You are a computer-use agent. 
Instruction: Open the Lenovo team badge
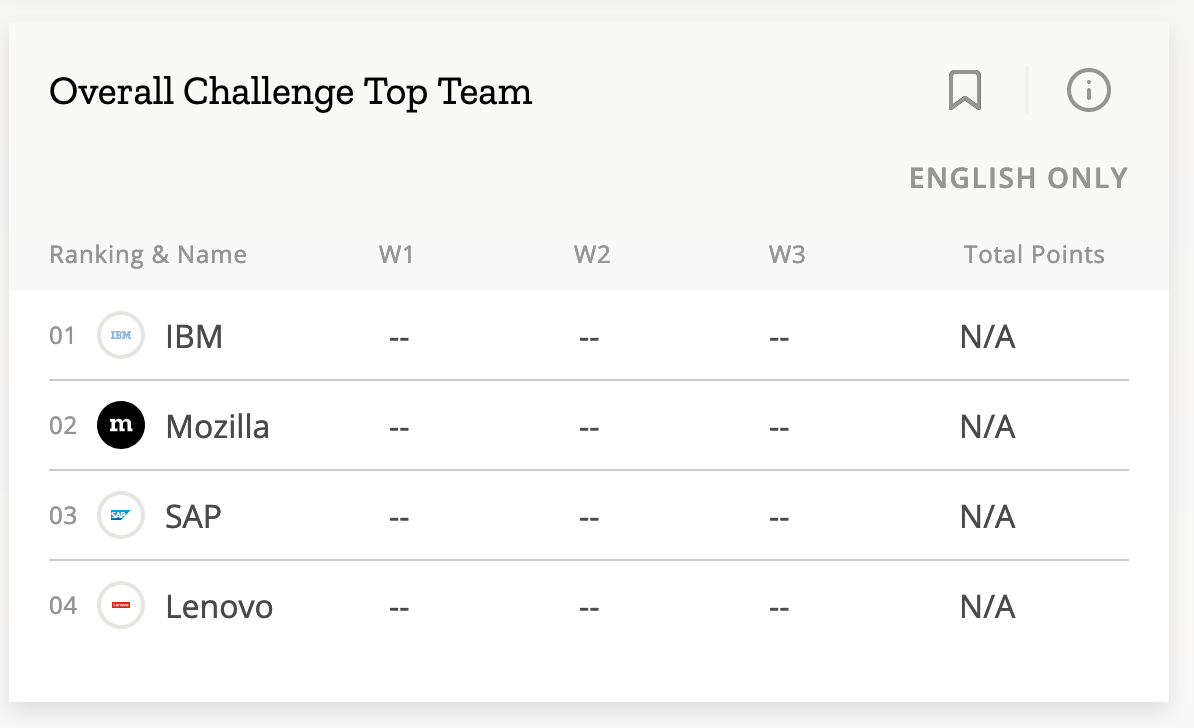pyautogui.click(x=120, y=605)
